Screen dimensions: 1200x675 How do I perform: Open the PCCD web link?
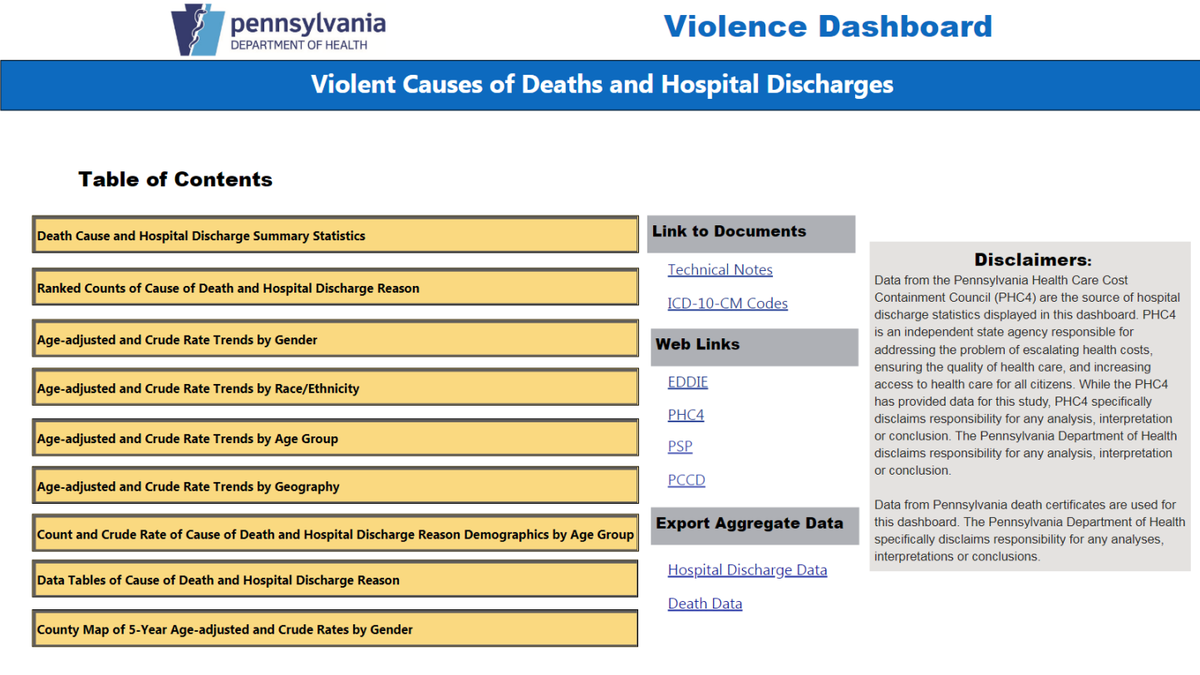[686, 479]
